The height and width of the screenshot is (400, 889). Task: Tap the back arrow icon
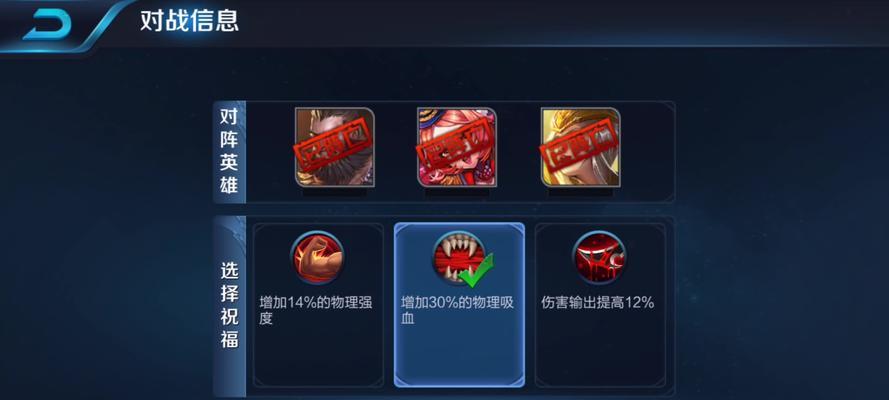47,24
